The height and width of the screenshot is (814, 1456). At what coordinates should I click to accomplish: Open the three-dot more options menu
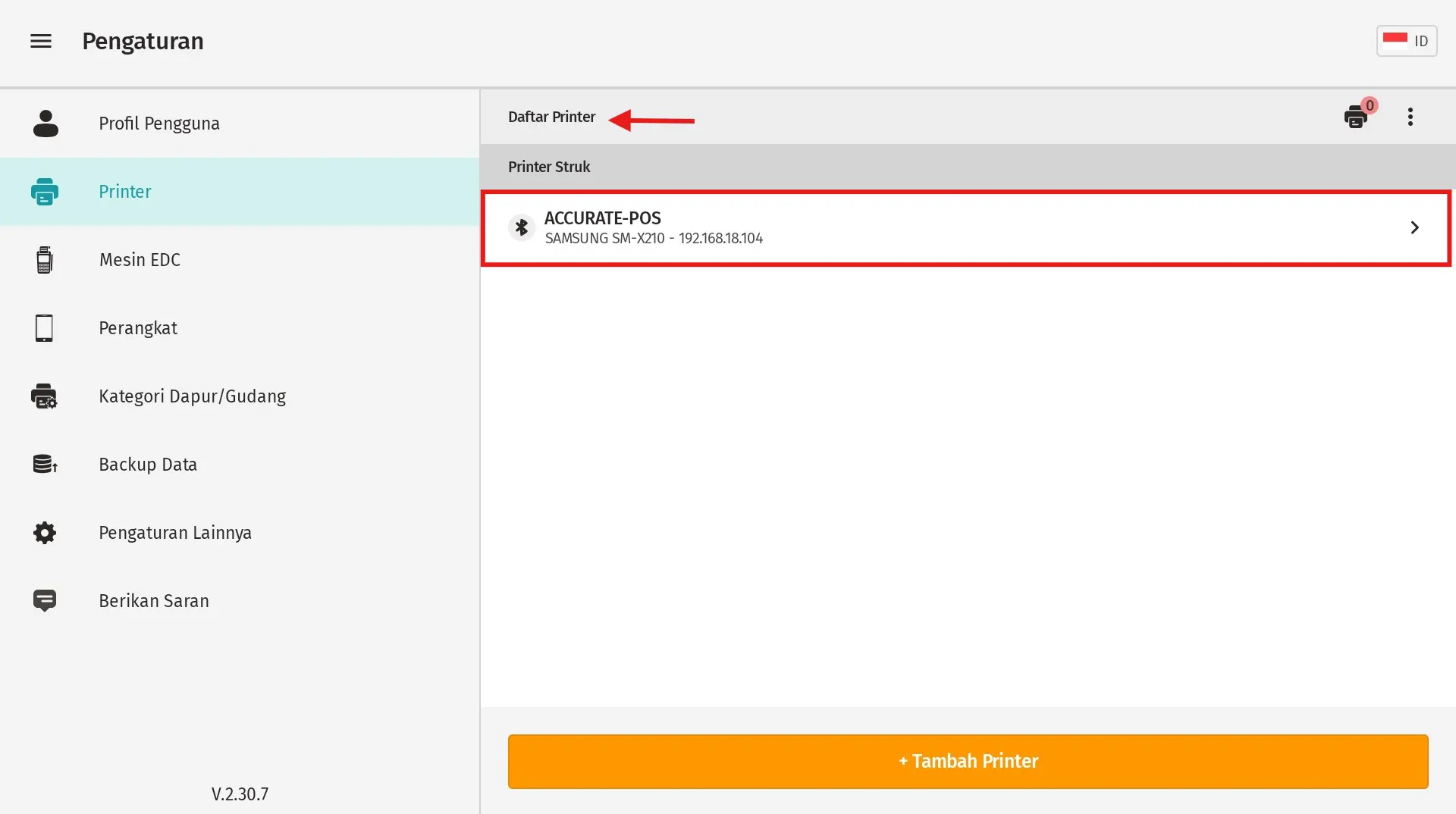point(1410,117)
